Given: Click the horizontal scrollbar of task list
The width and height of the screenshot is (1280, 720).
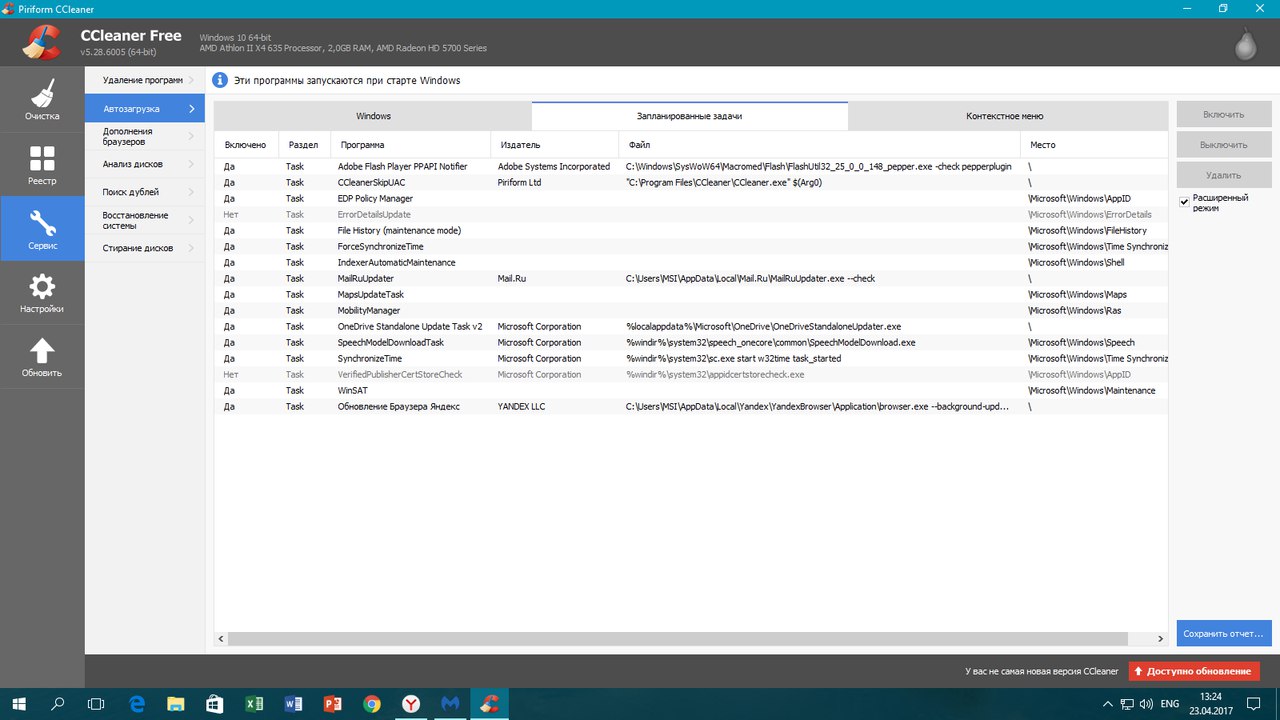Looking at the screenshot, I should tap(678, 638).
